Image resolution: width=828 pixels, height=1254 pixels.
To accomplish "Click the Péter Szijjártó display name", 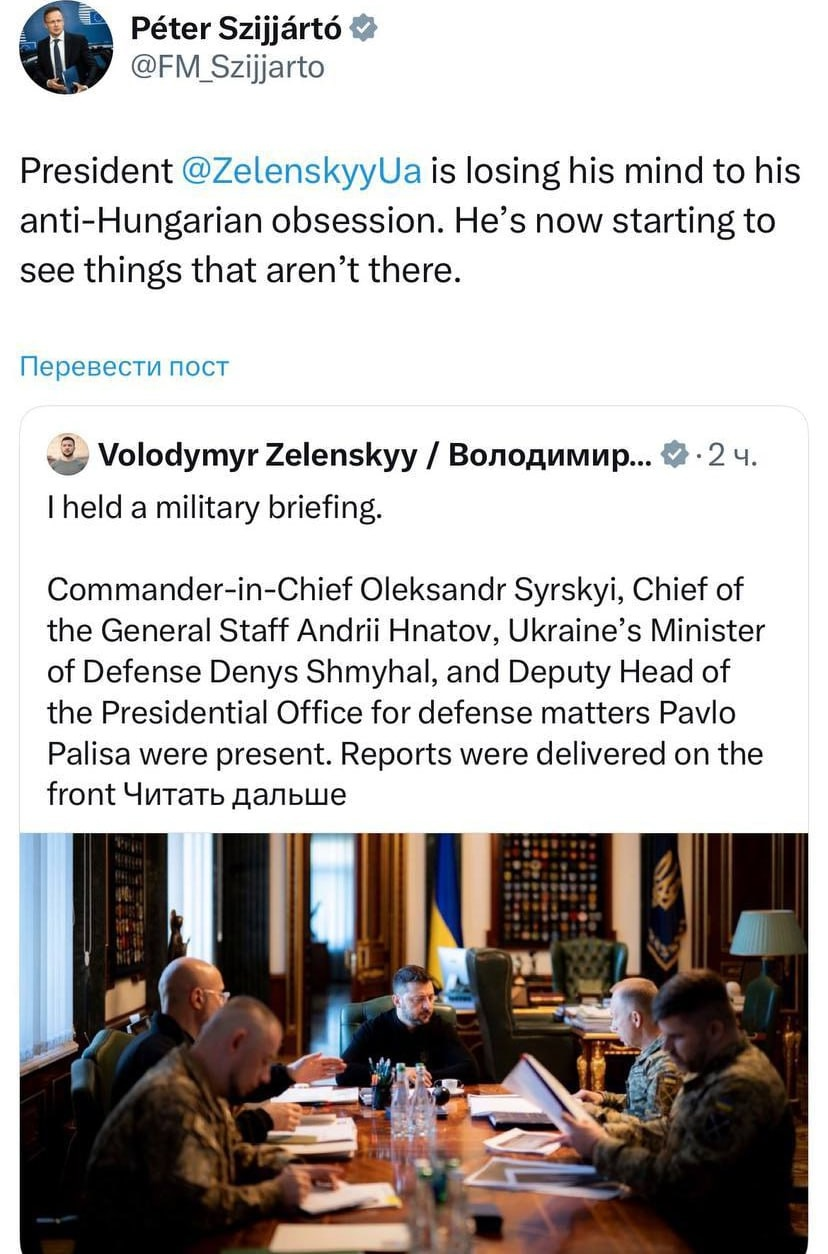I will point(236,29).
